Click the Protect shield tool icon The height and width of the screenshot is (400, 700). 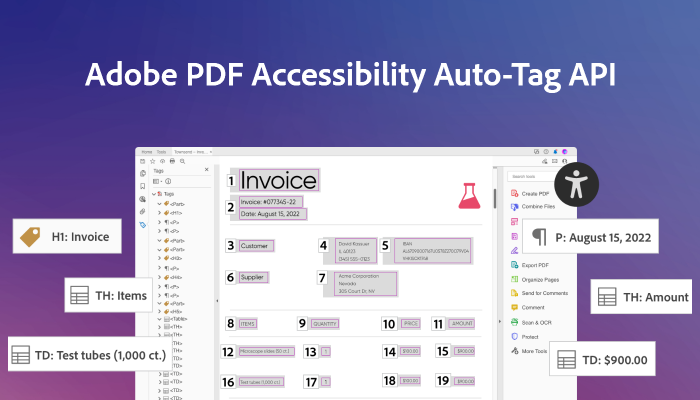point(514,337)
